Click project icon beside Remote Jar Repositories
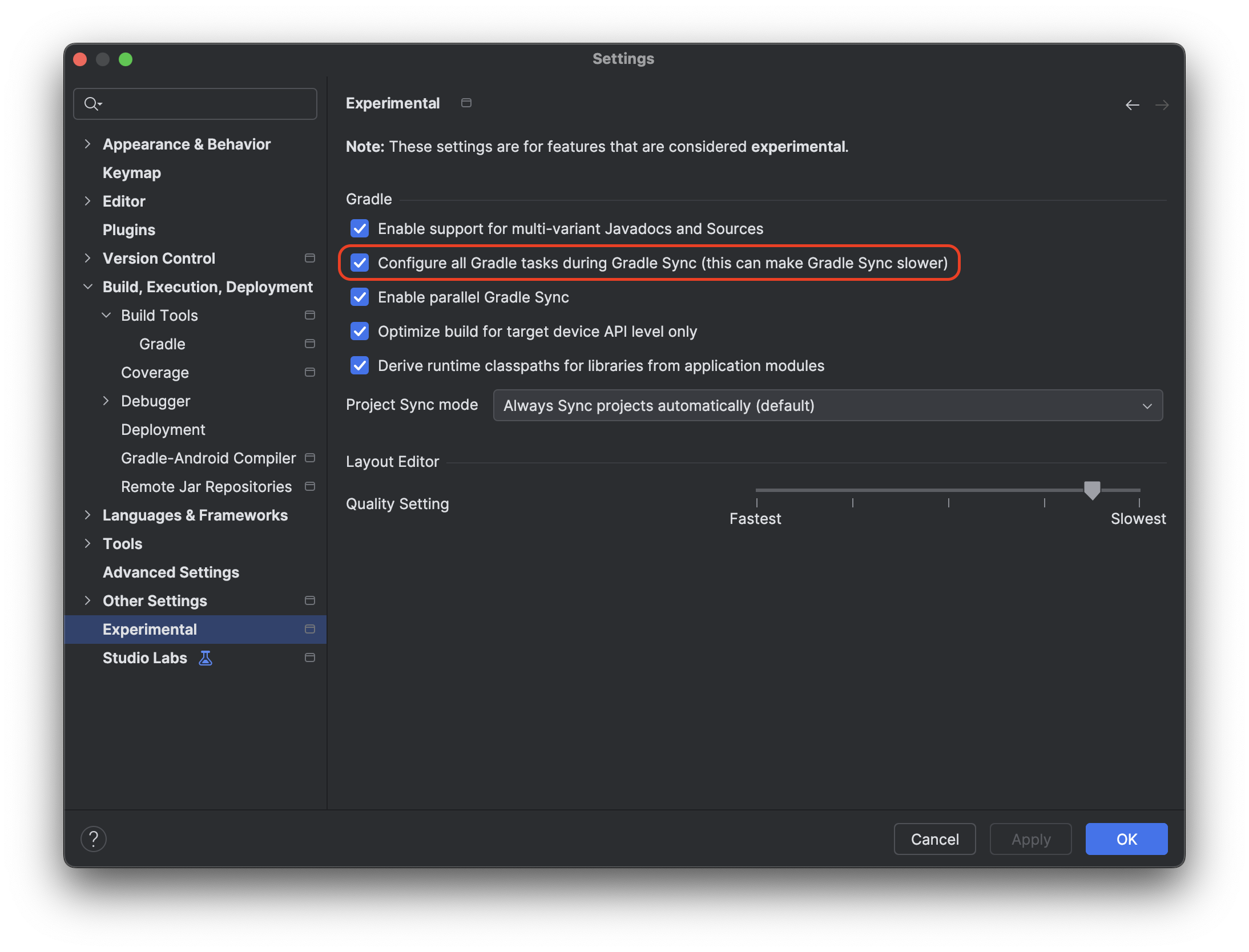The image size is (1249, 952). point(310,486)
